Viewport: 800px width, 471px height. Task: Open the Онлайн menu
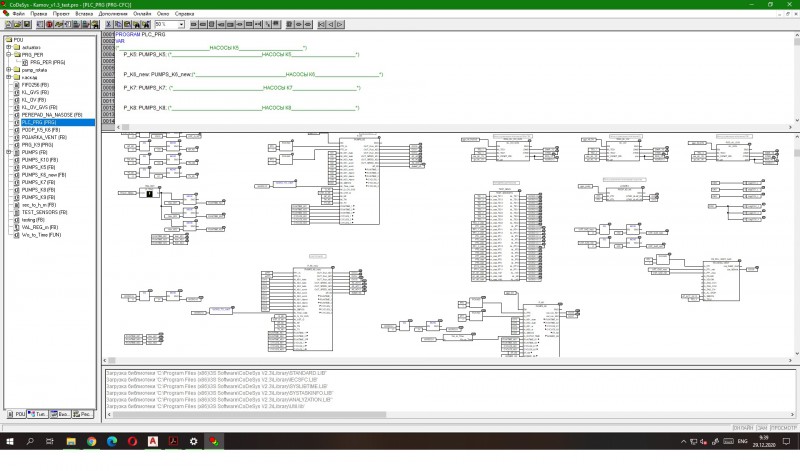pyautogui.click(x=142, y=14)
